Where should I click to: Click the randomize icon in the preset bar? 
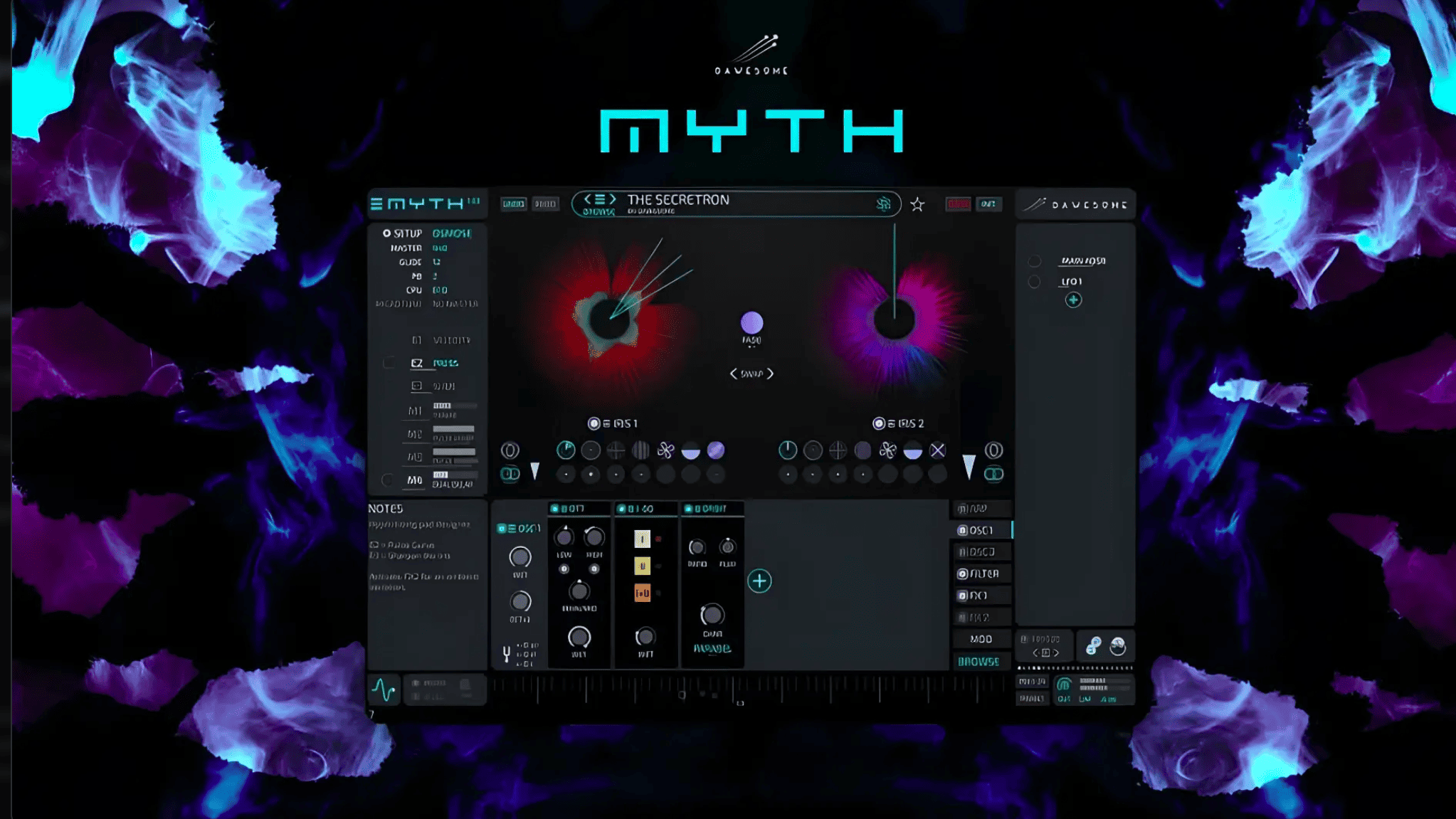coord(883,204)
